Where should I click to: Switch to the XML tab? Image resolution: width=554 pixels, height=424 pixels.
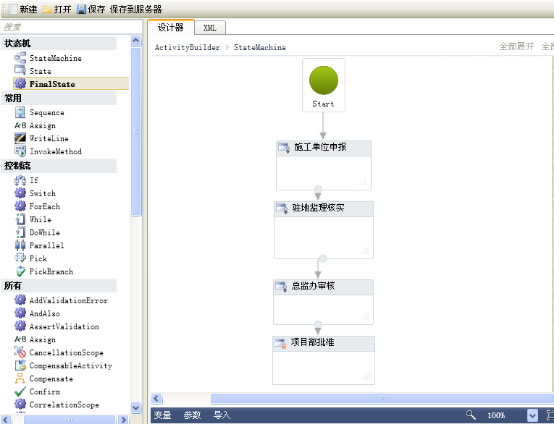[x=210, y=28]
